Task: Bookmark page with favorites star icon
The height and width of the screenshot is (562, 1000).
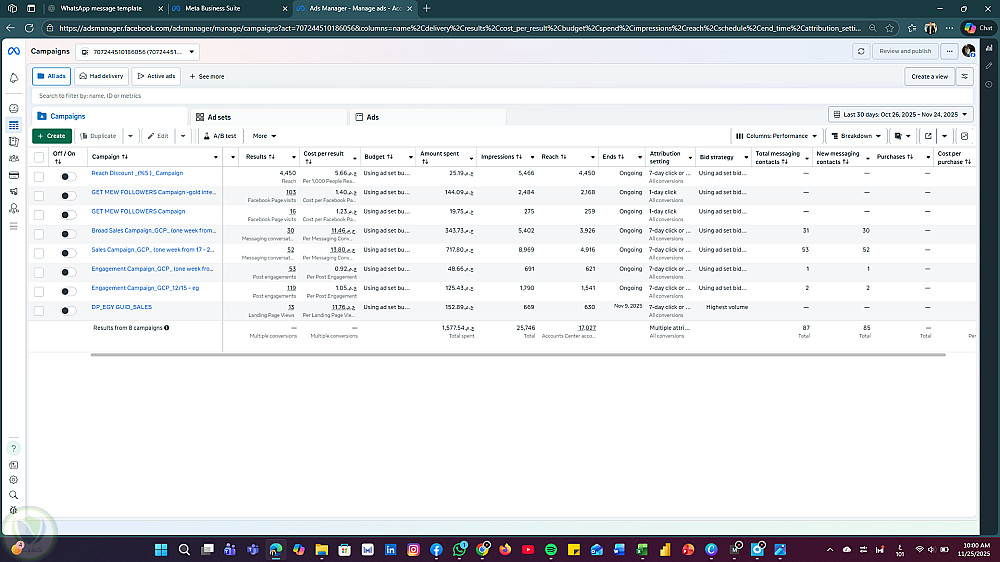Action: (x=890, y=28)
